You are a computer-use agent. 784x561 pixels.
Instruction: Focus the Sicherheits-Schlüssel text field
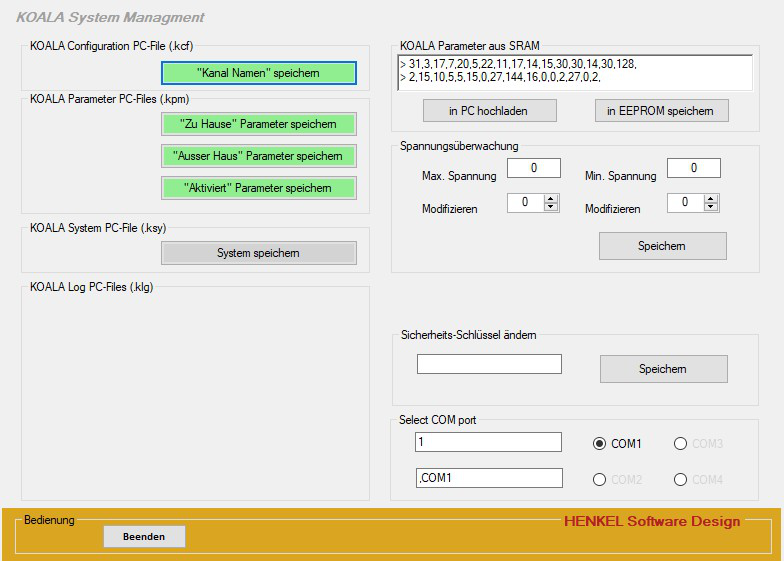(x=489, y=364)
